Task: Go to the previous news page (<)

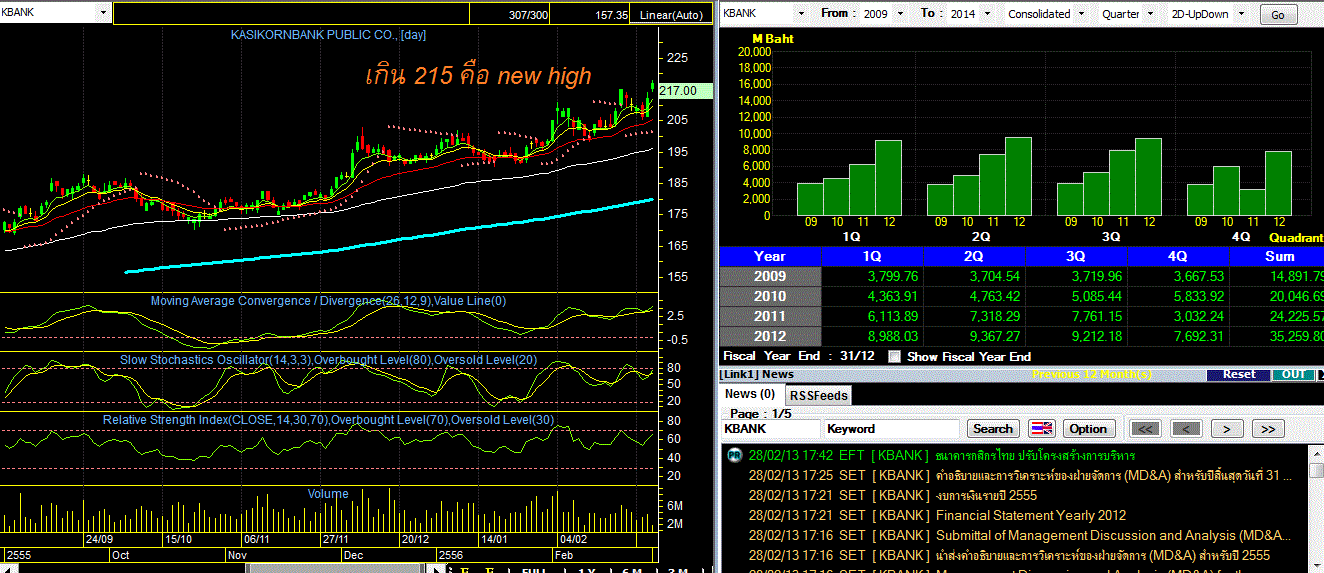Action: point(1186,429)
